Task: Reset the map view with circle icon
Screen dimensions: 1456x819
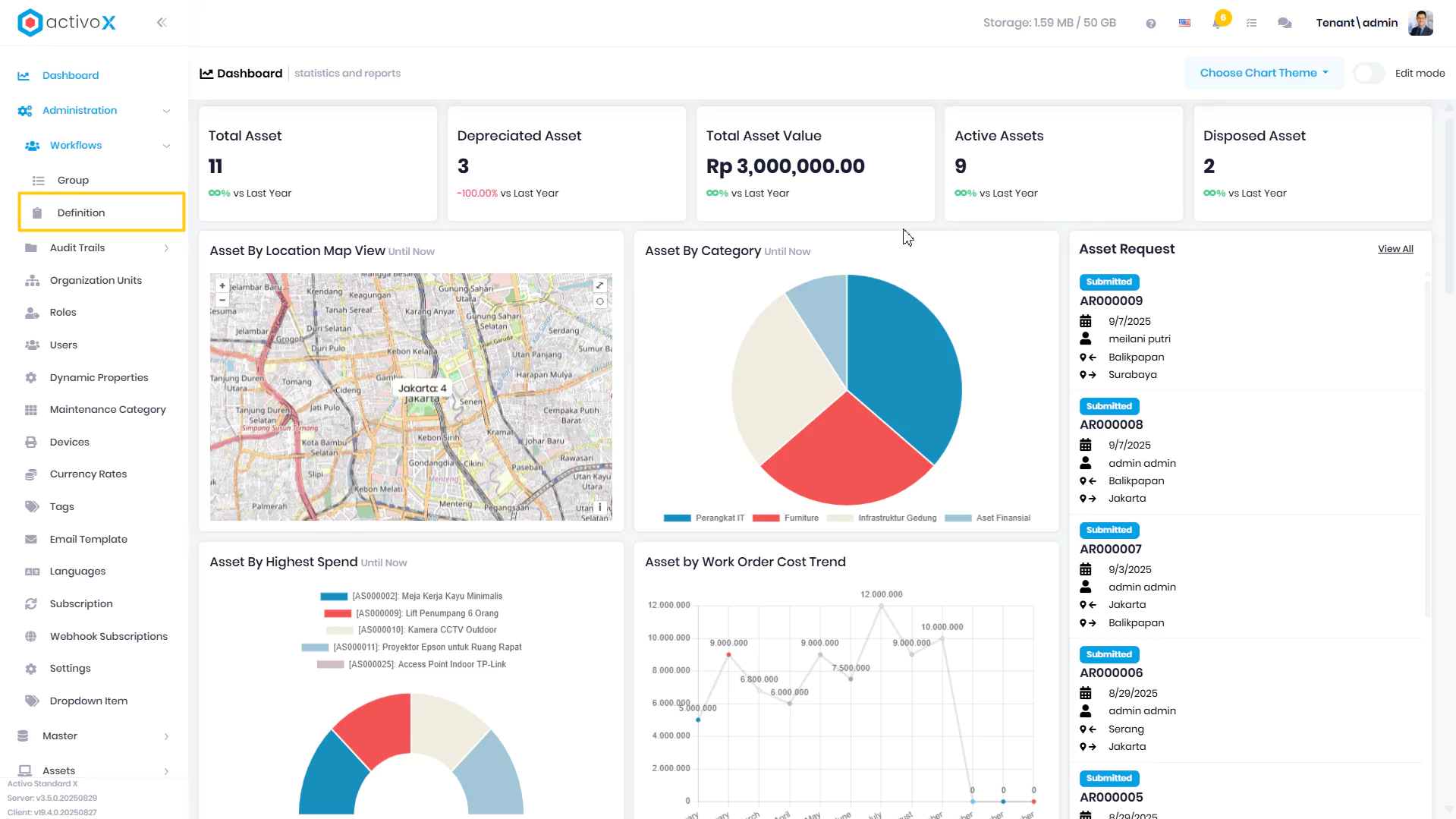Action: pos(599,301)
